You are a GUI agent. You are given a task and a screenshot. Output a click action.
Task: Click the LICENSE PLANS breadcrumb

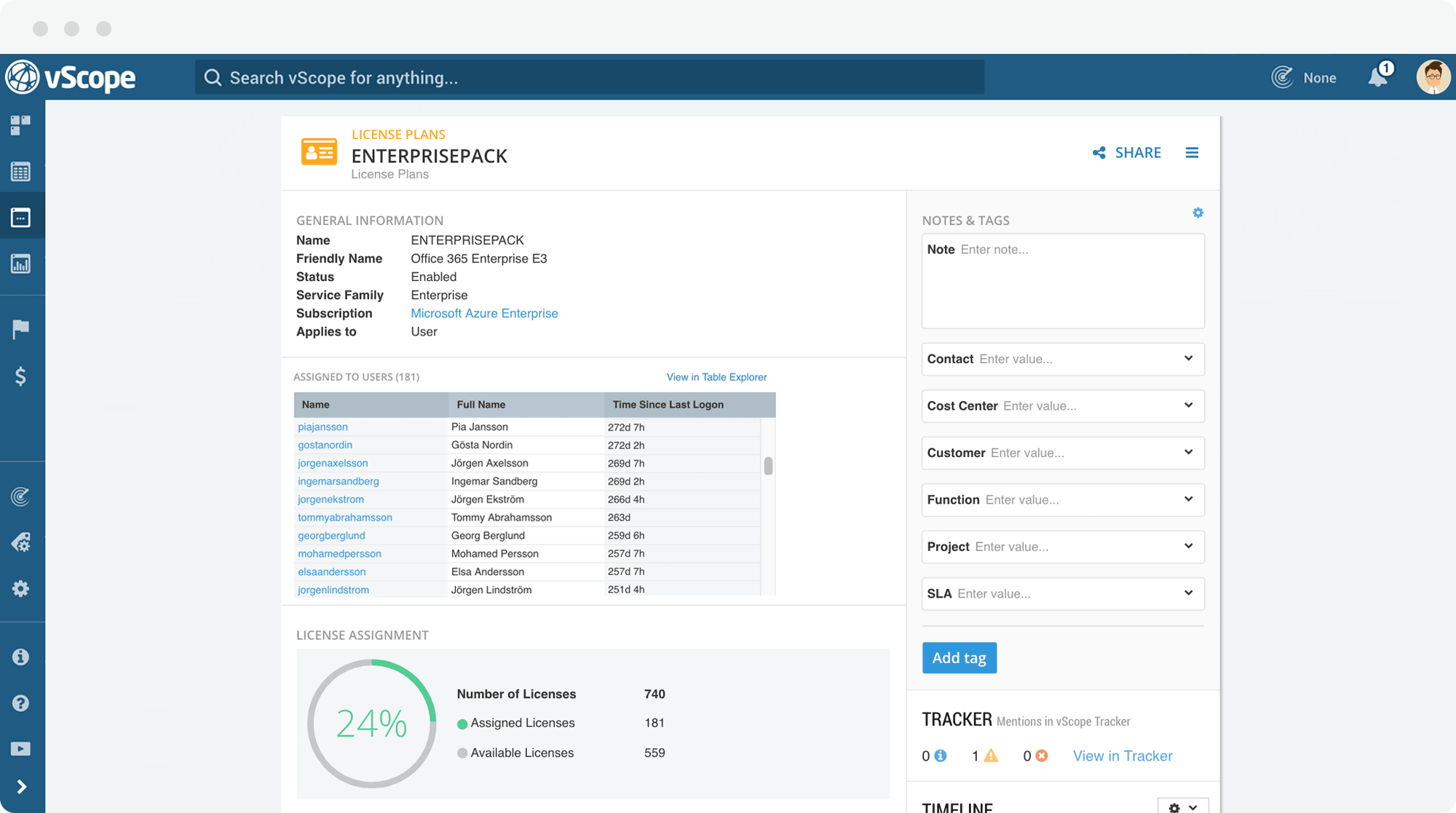click(398, 135)
